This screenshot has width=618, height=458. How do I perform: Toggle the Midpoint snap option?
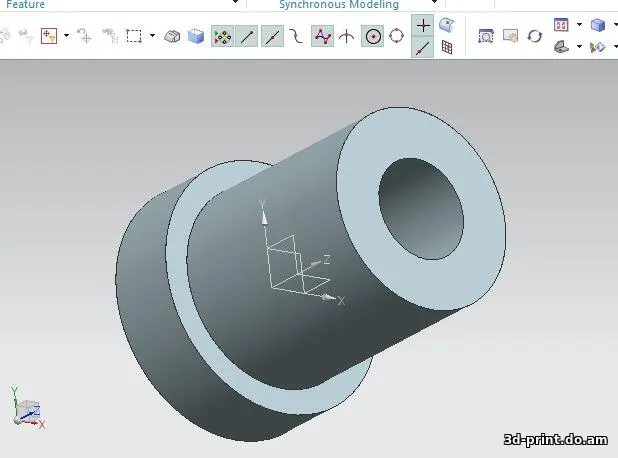click(272, 36)
